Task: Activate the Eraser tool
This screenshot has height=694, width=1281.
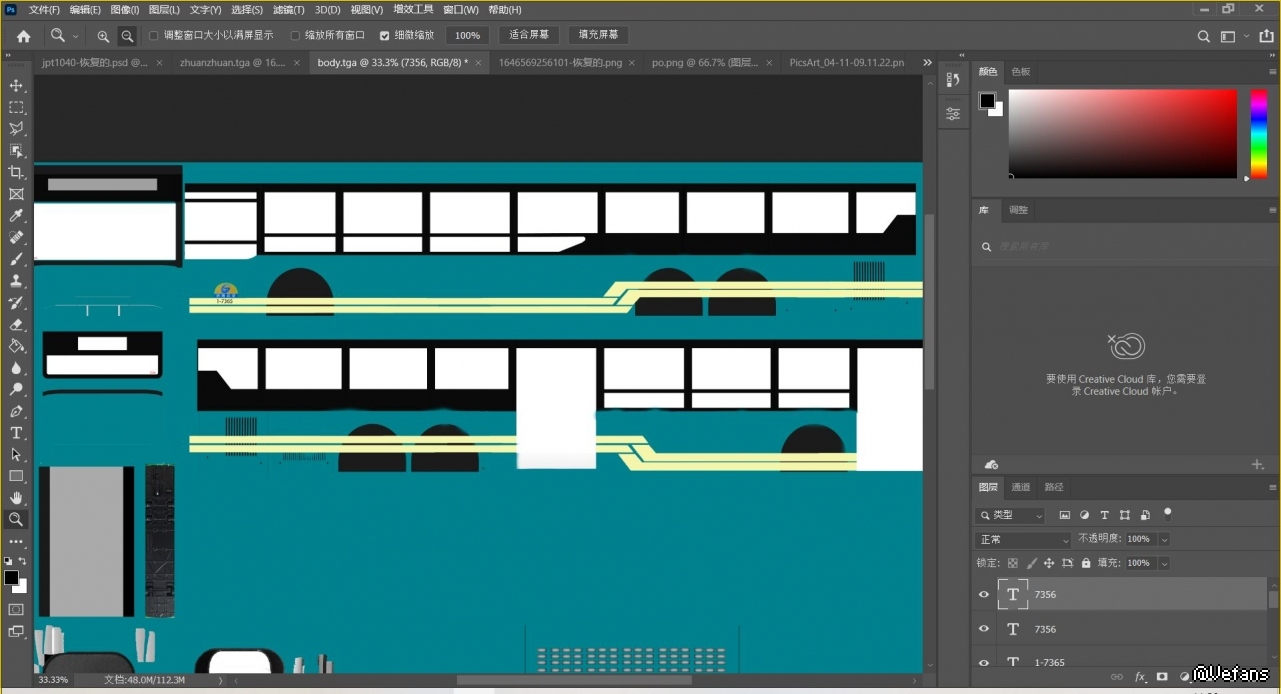Action: [16, 324]
